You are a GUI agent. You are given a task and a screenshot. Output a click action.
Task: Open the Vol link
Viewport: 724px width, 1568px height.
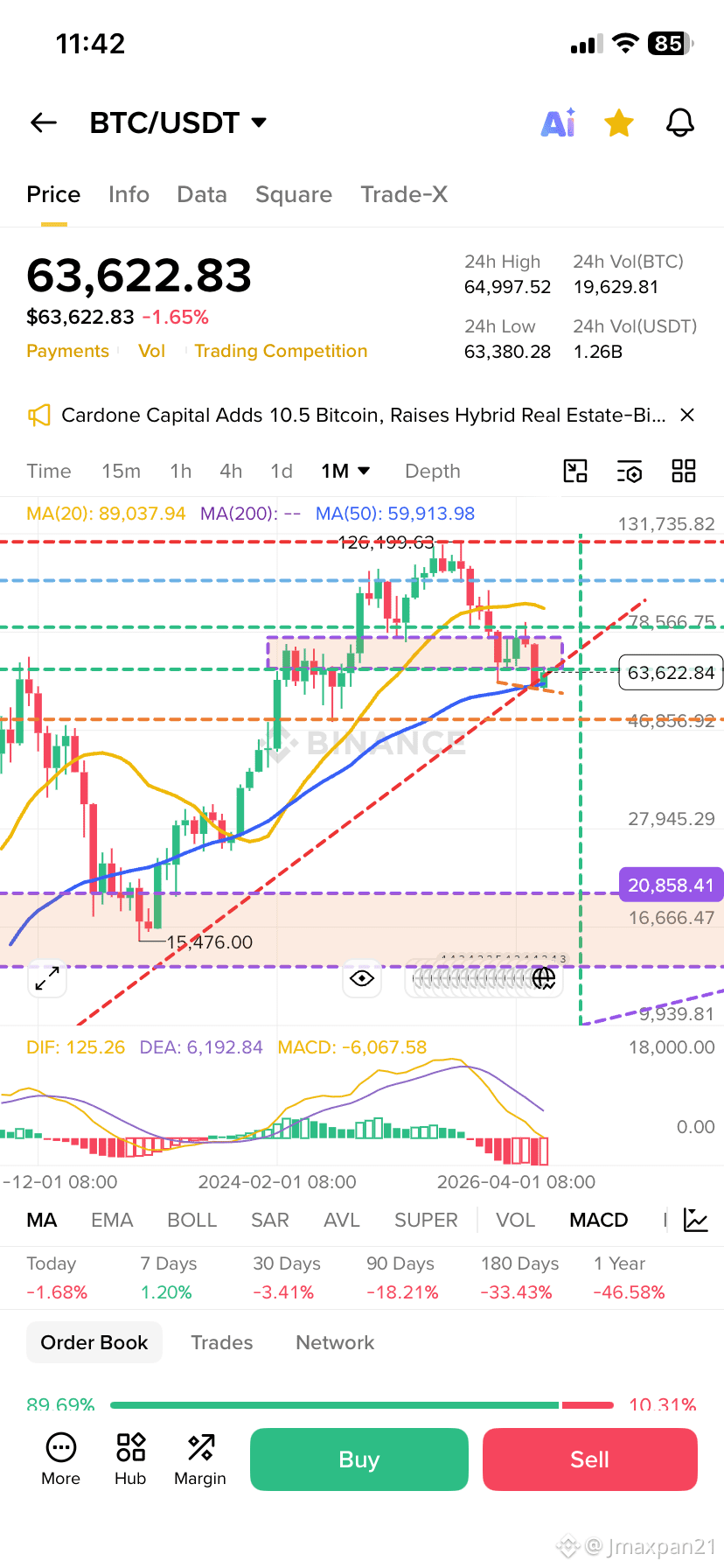point(151,351)
